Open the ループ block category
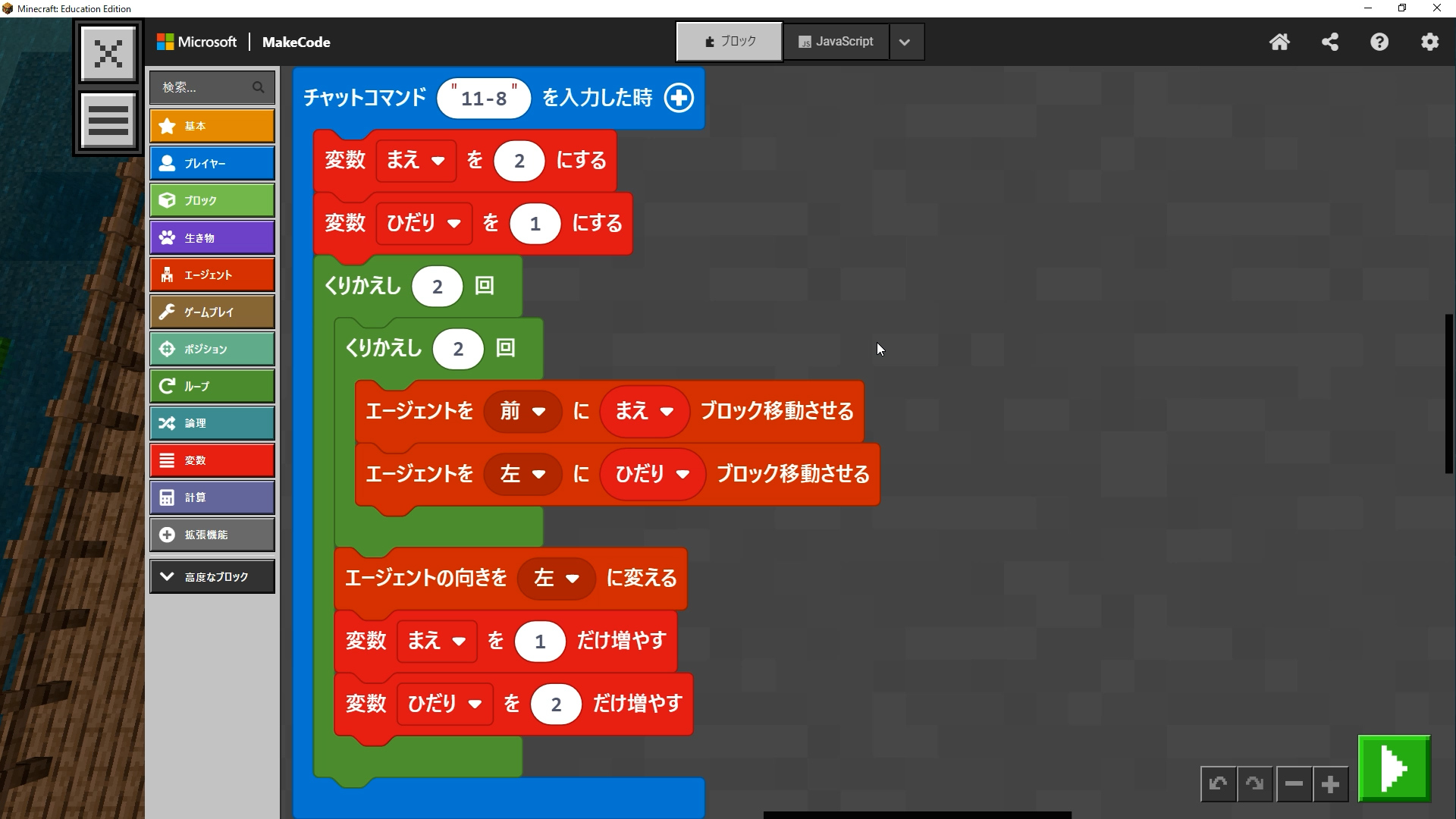The height and width of the screenshot is (819, 1456). coord(212,386)
